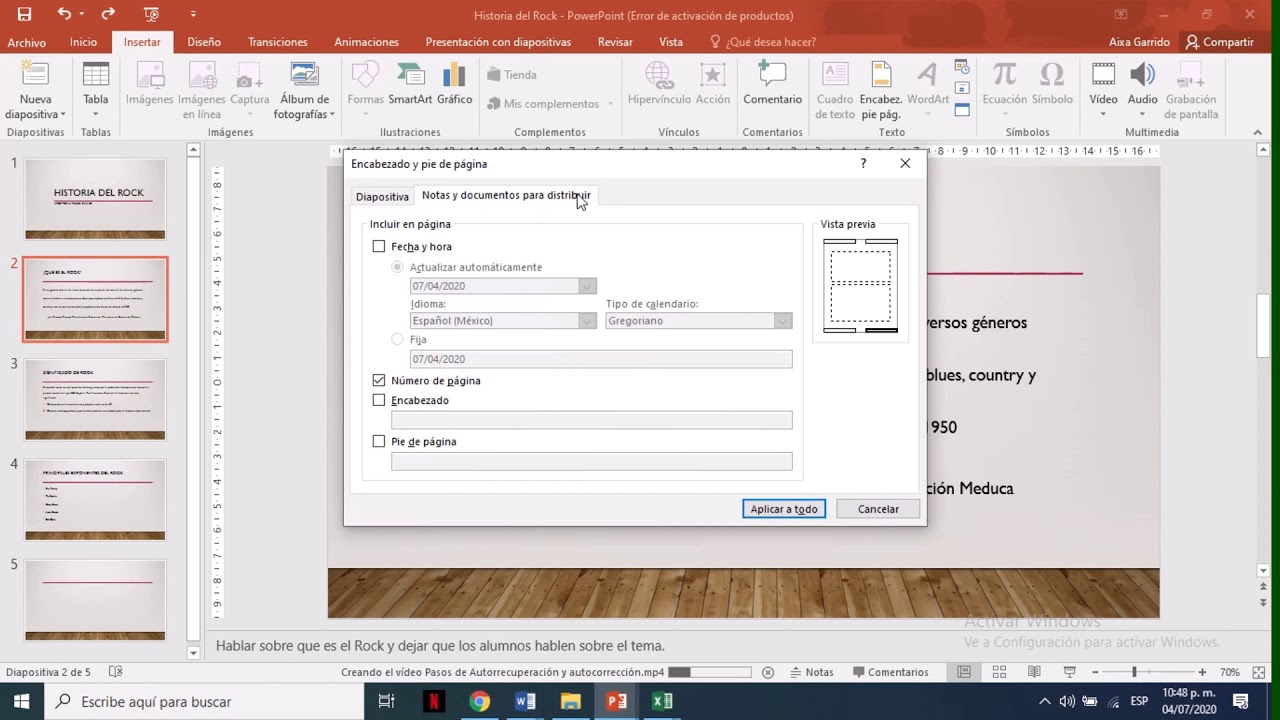Insert a Vídeo into slide

(1103, 90)
